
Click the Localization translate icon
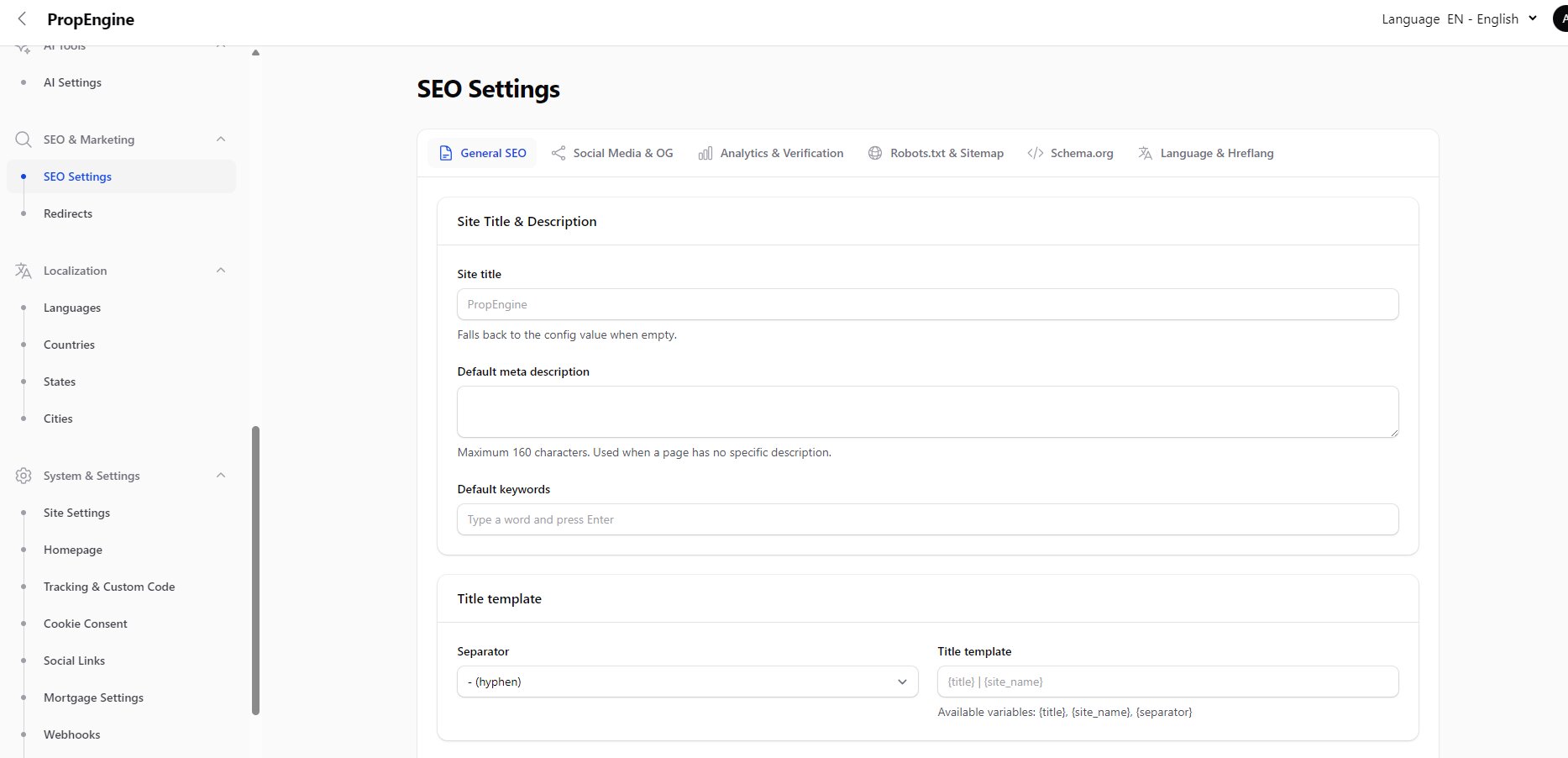[24, 271]
